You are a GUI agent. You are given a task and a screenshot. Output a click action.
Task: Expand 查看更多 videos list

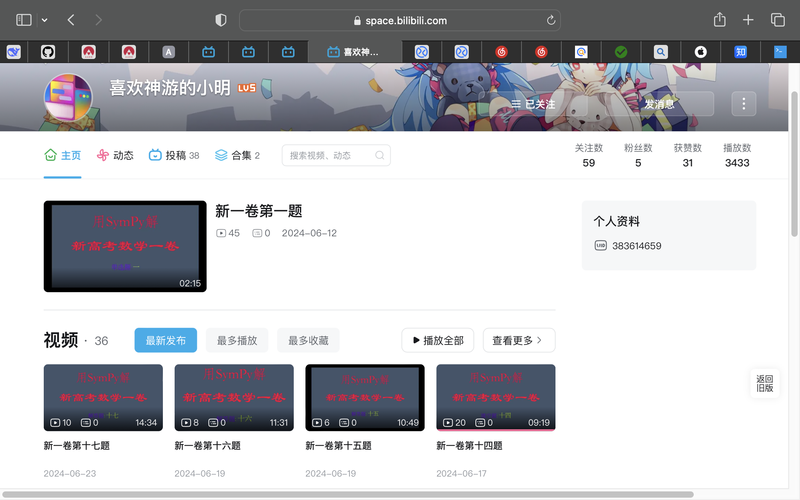tap(518, 340)
